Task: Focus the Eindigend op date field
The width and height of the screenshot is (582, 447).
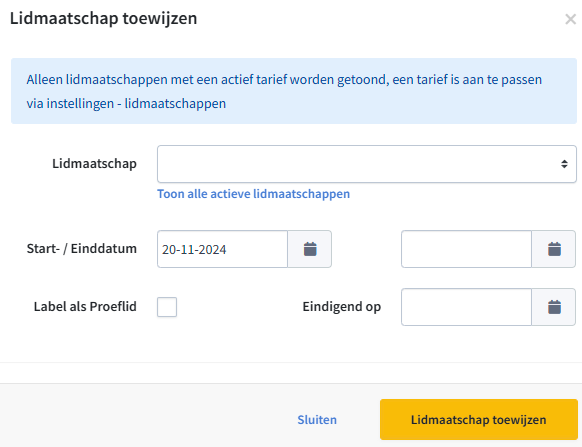Action: coord(466,307)
